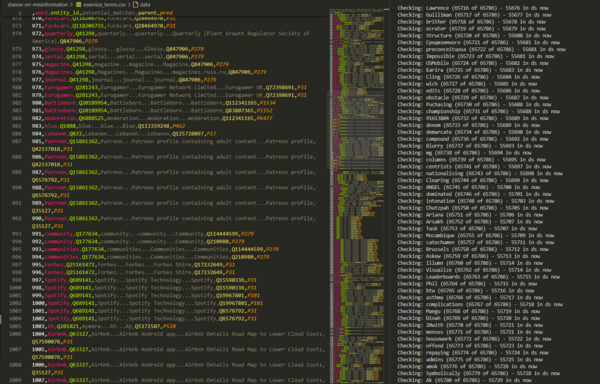Click terminal line 'Checking: repaying'
600x384 pixels.
(x=473, y=352)
